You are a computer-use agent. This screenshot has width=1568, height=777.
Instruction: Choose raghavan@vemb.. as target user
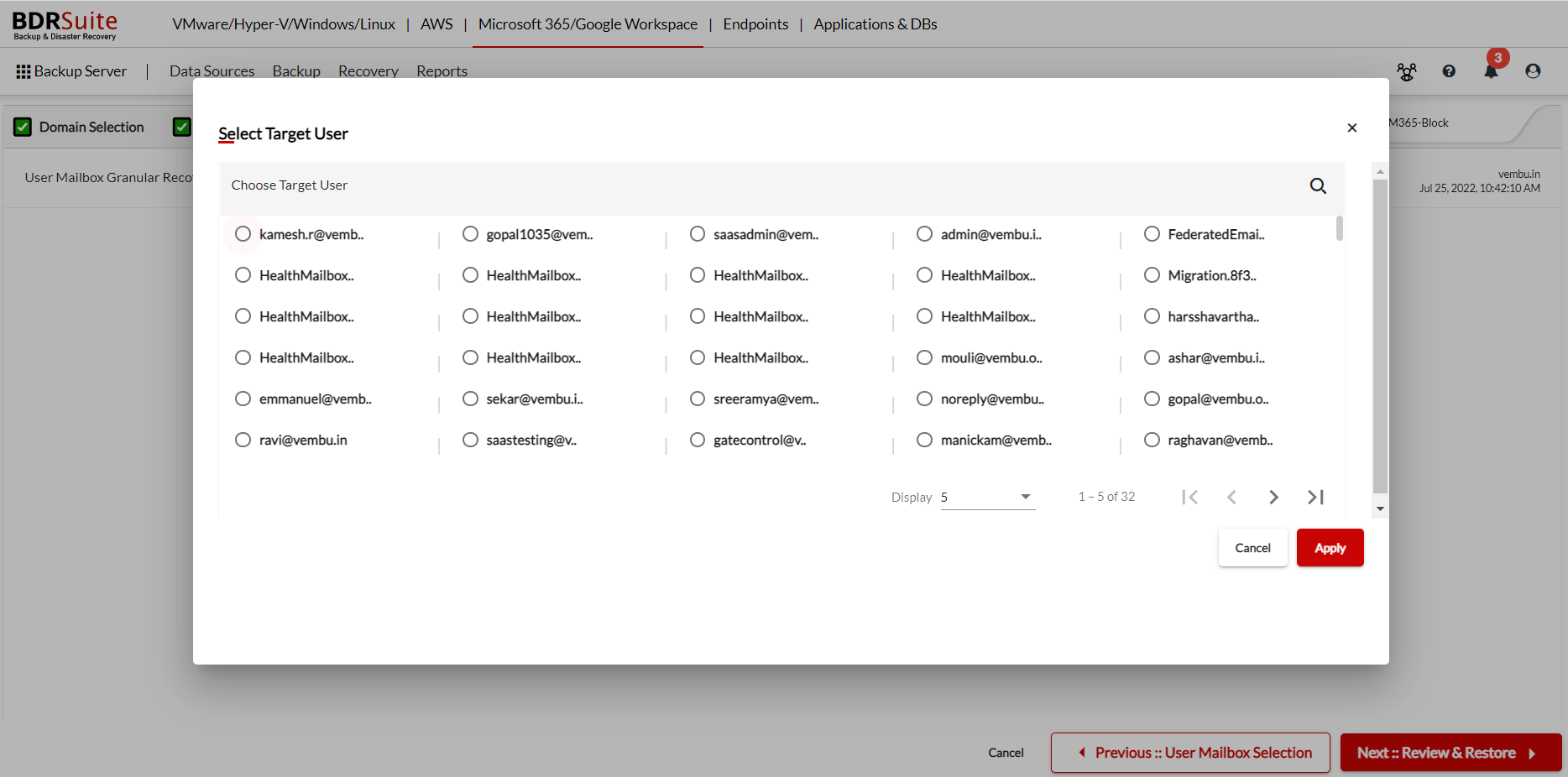1152,440
